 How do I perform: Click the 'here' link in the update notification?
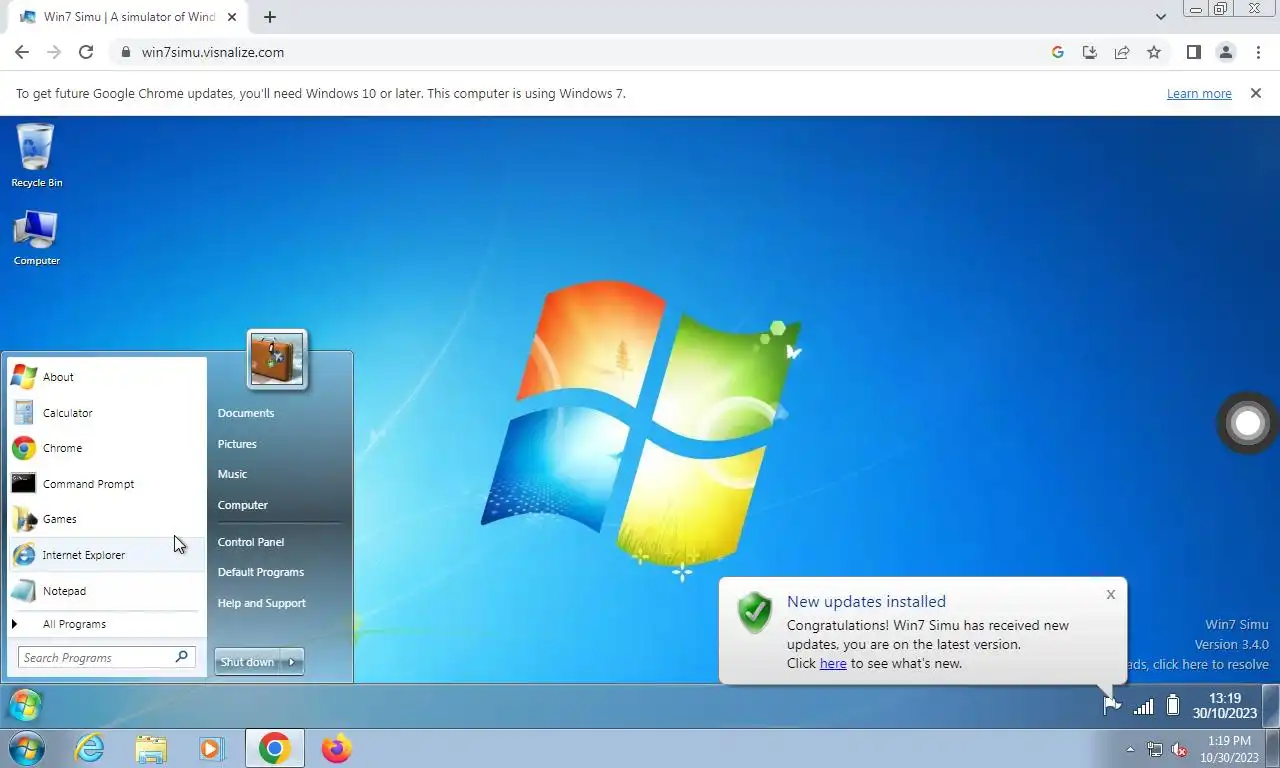pos(833,663)
